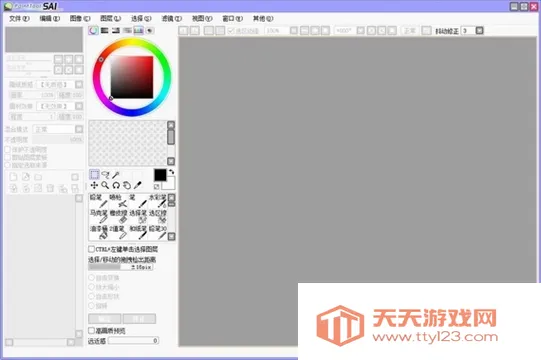
Task: Toggle the RGB slider panel
Action: click(104, 30)
